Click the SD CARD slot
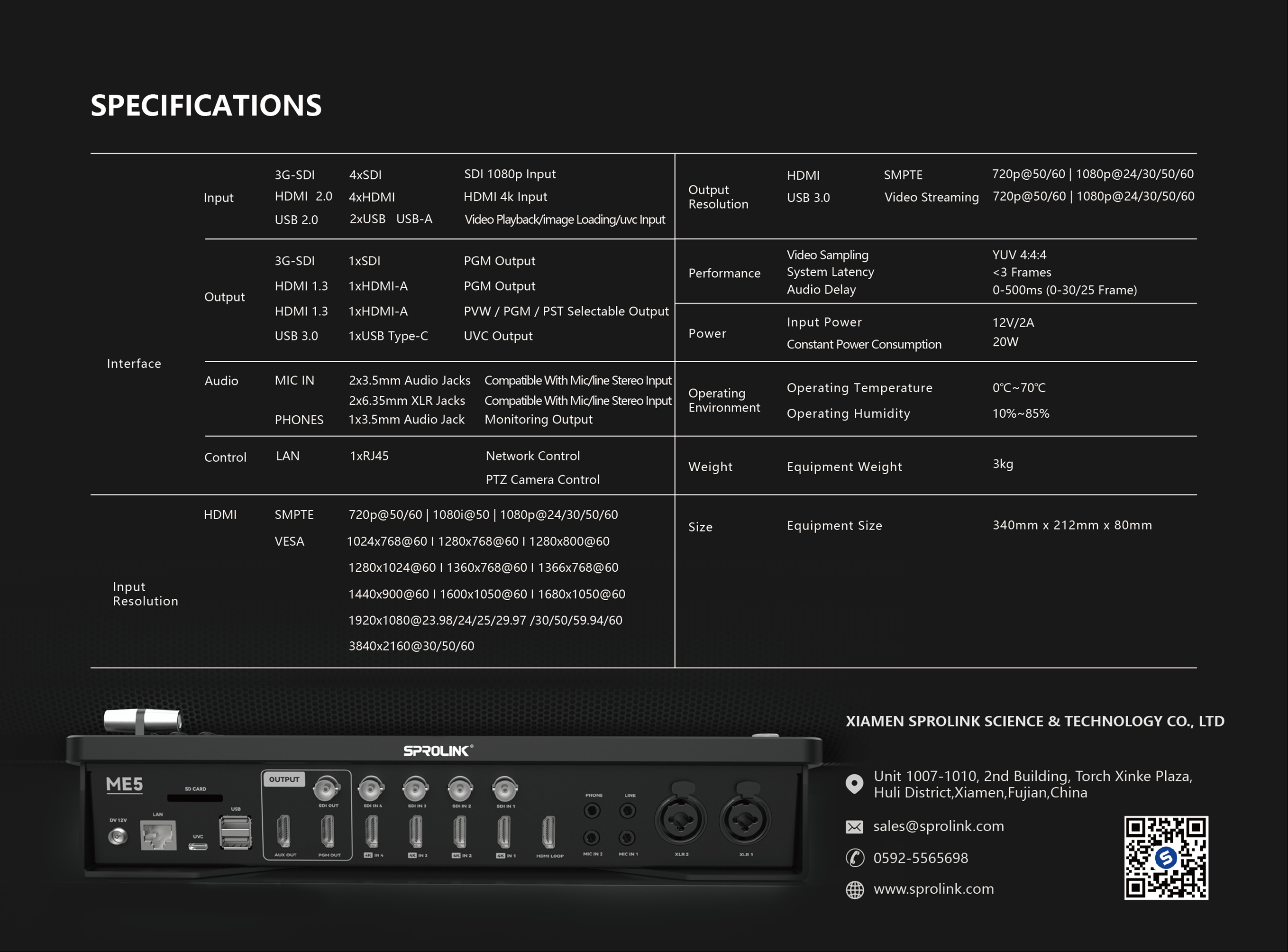The height and width of the screenshot is (952, 1288). tap(195, 798)
